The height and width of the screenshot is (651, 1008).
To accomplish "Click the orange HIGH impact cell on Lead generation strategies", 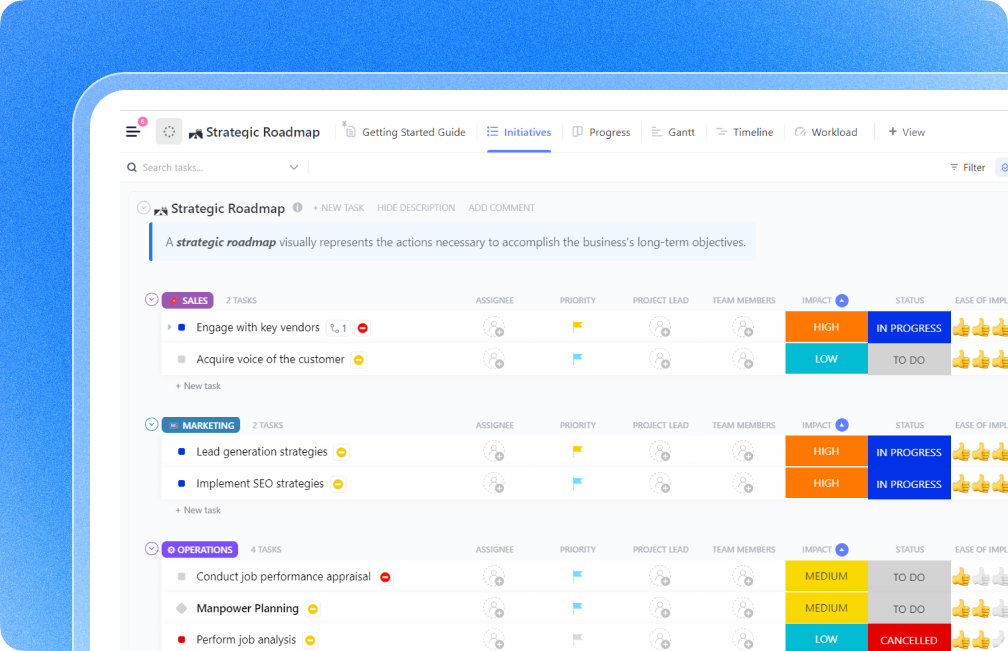I will pyautogui.click(x=826, y=451).
